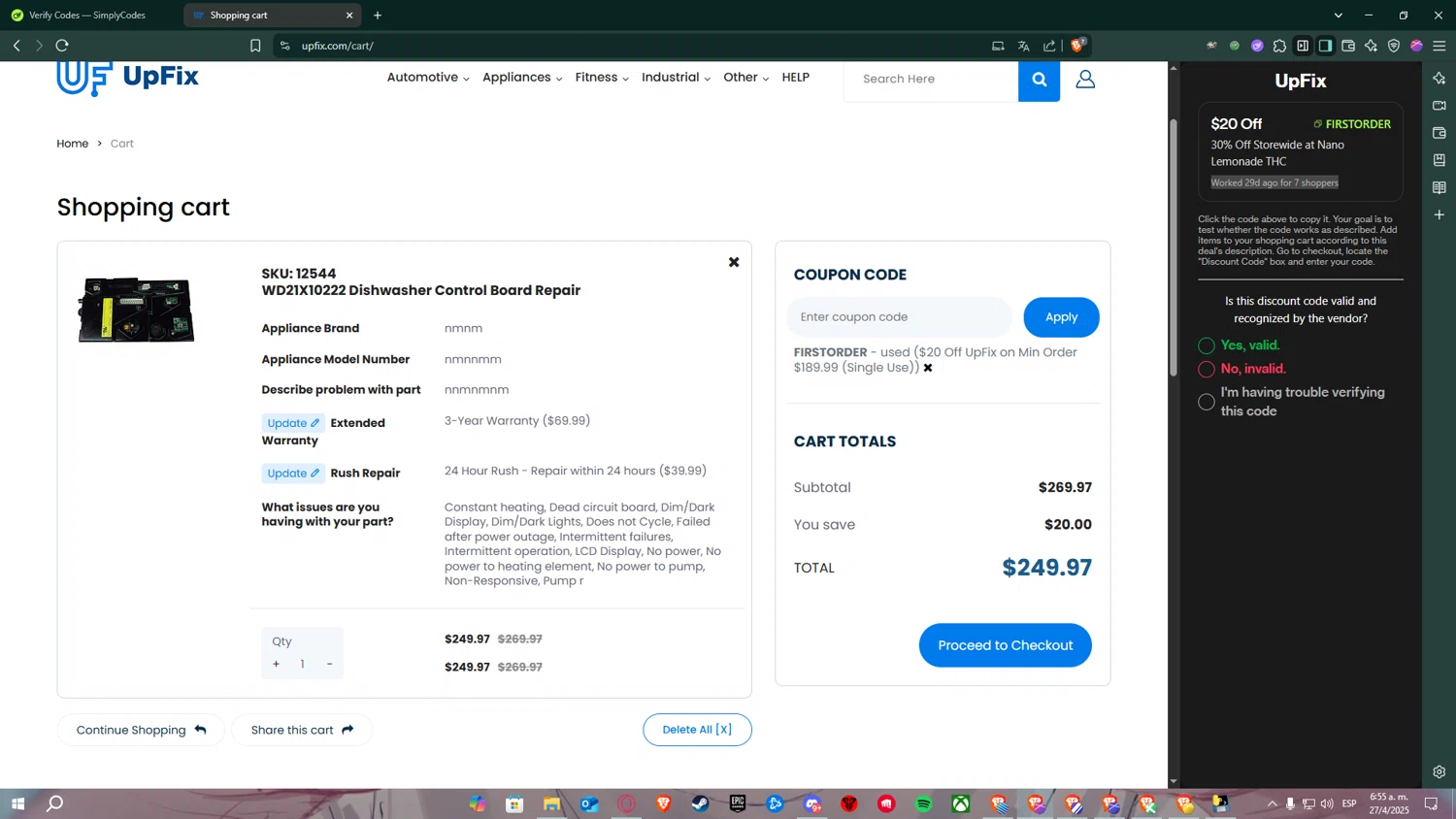Expand the Fitness menu
The height and width of the screenshot is (819, 1456).
tap(602, 78)
